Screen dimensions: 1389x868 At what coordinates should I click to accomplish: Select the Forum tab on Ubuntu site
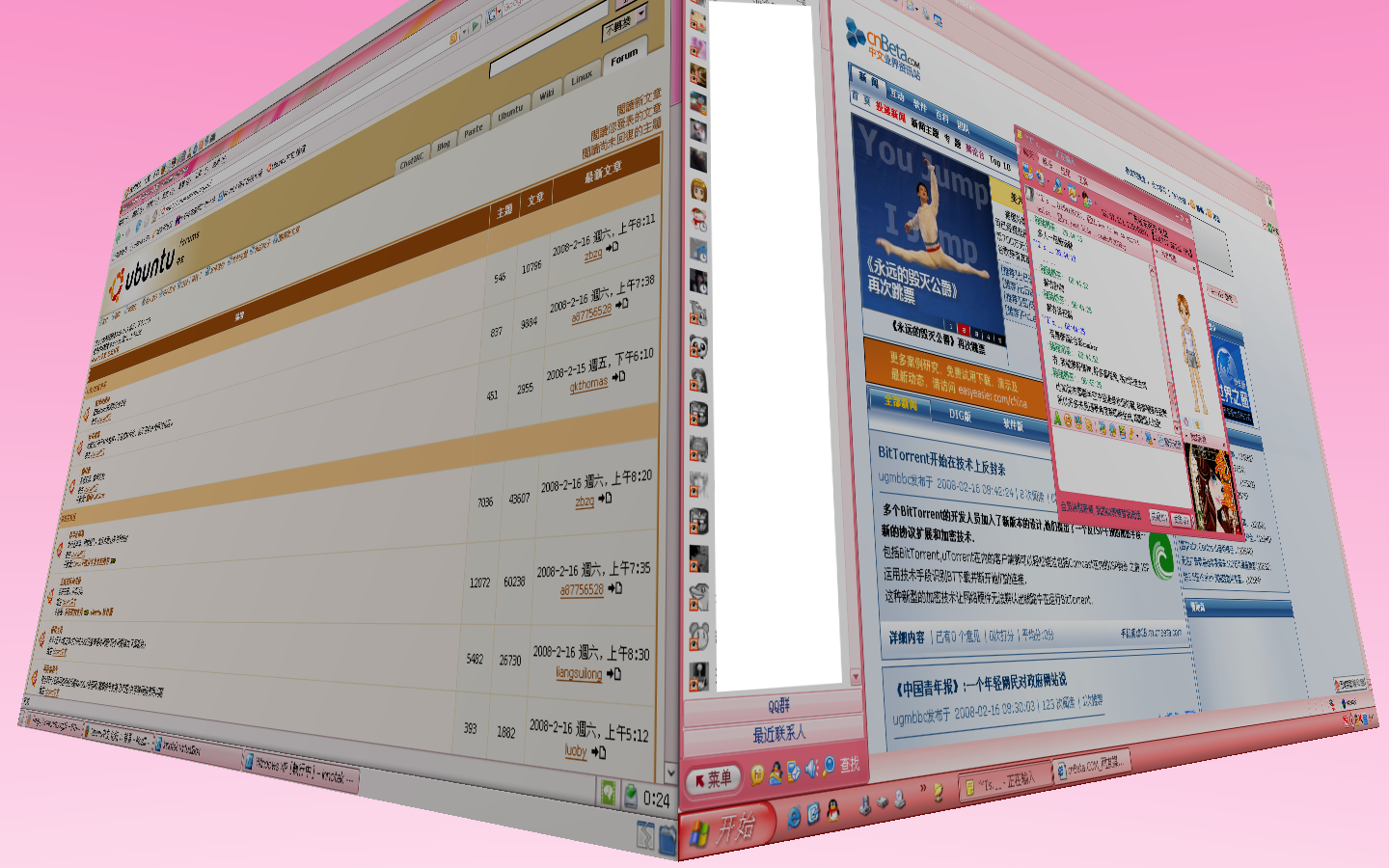click(x=624, y=57)
